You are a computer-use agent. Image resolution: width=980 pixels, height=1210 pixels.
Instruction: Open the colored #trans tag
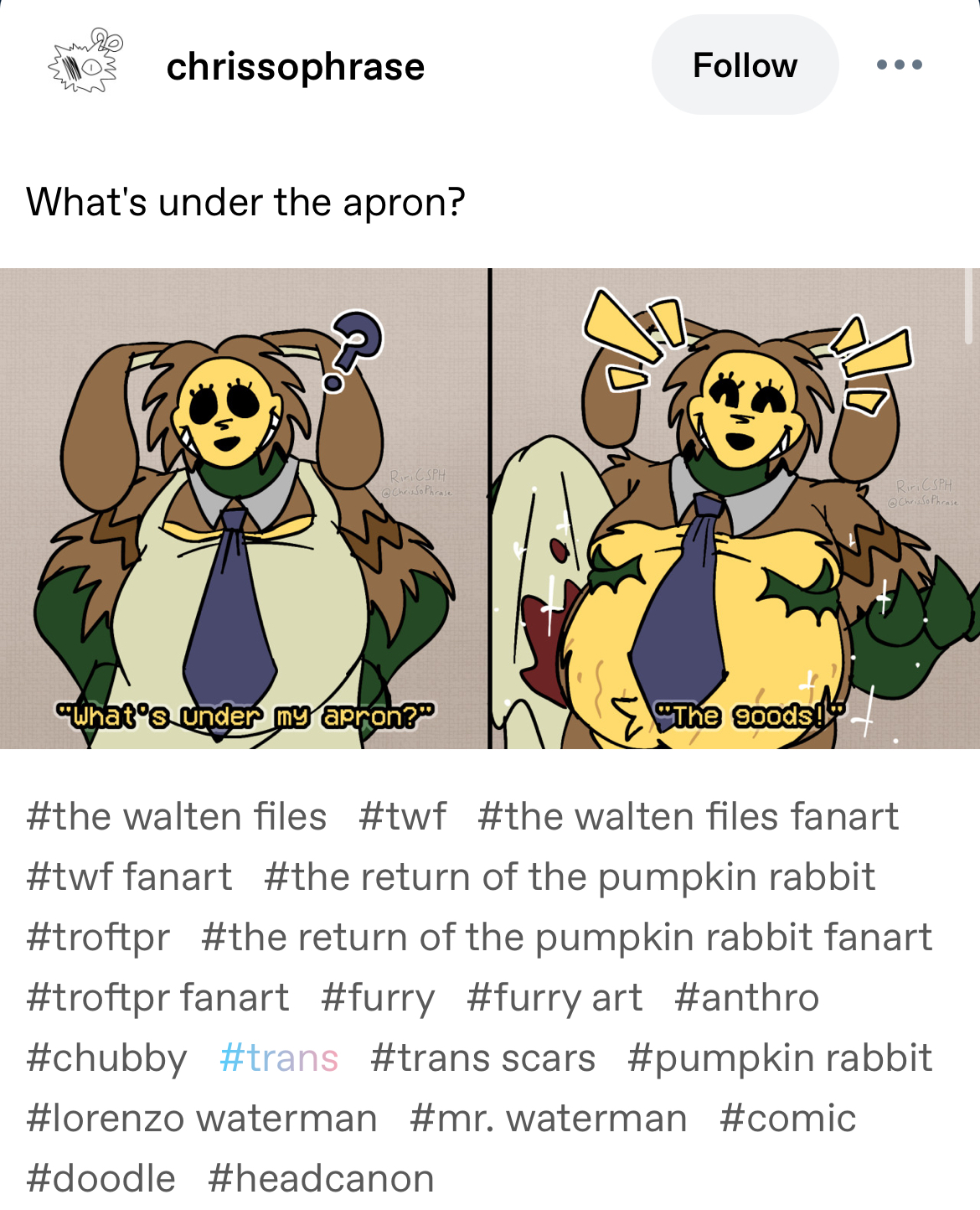[279, 1057]
